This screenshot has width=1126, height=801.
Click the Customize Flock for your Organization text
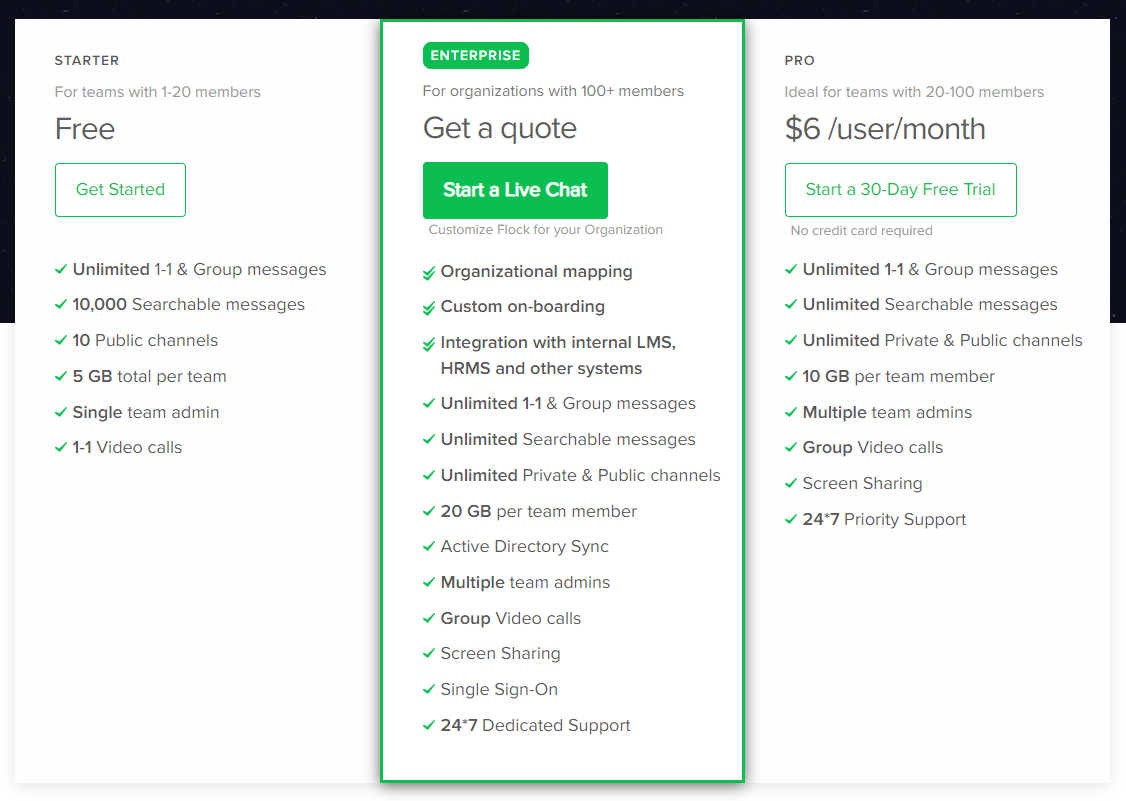(545, 230)
